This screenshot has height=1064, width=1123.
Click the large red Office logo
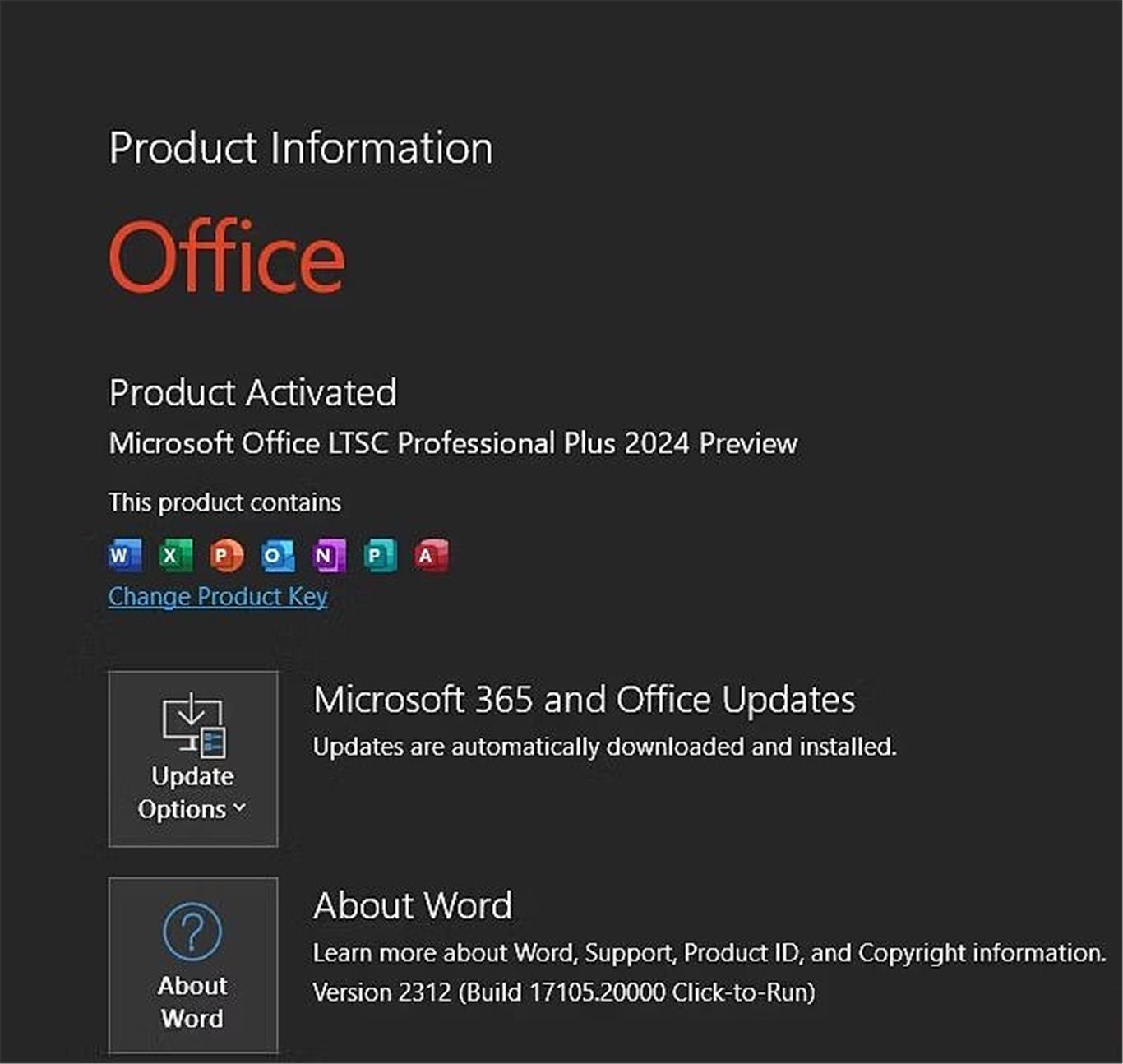point(227,257)
